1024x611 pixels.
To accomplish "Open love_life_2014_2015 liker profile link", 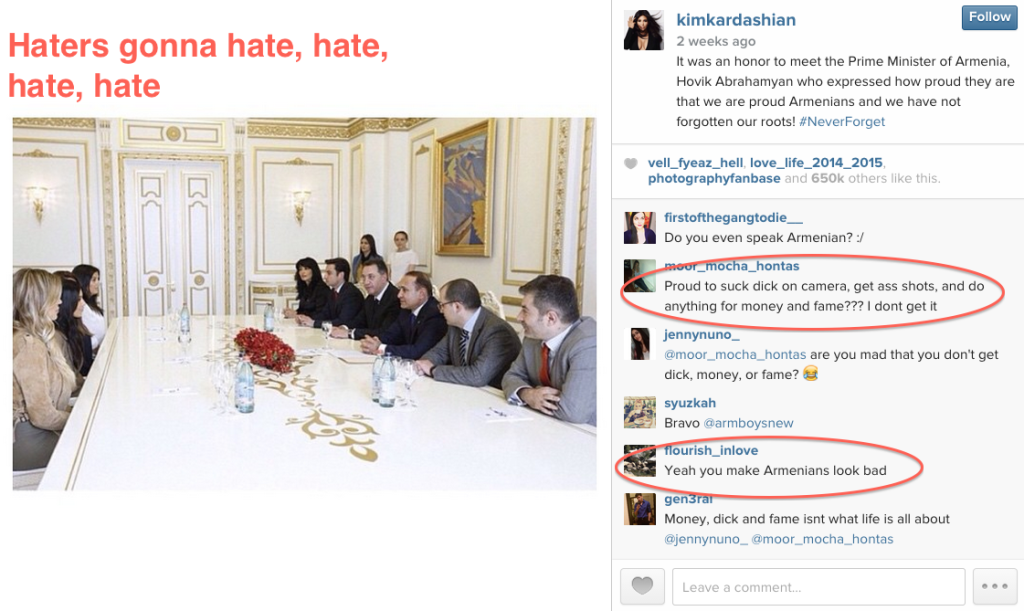I will point(816,163).
